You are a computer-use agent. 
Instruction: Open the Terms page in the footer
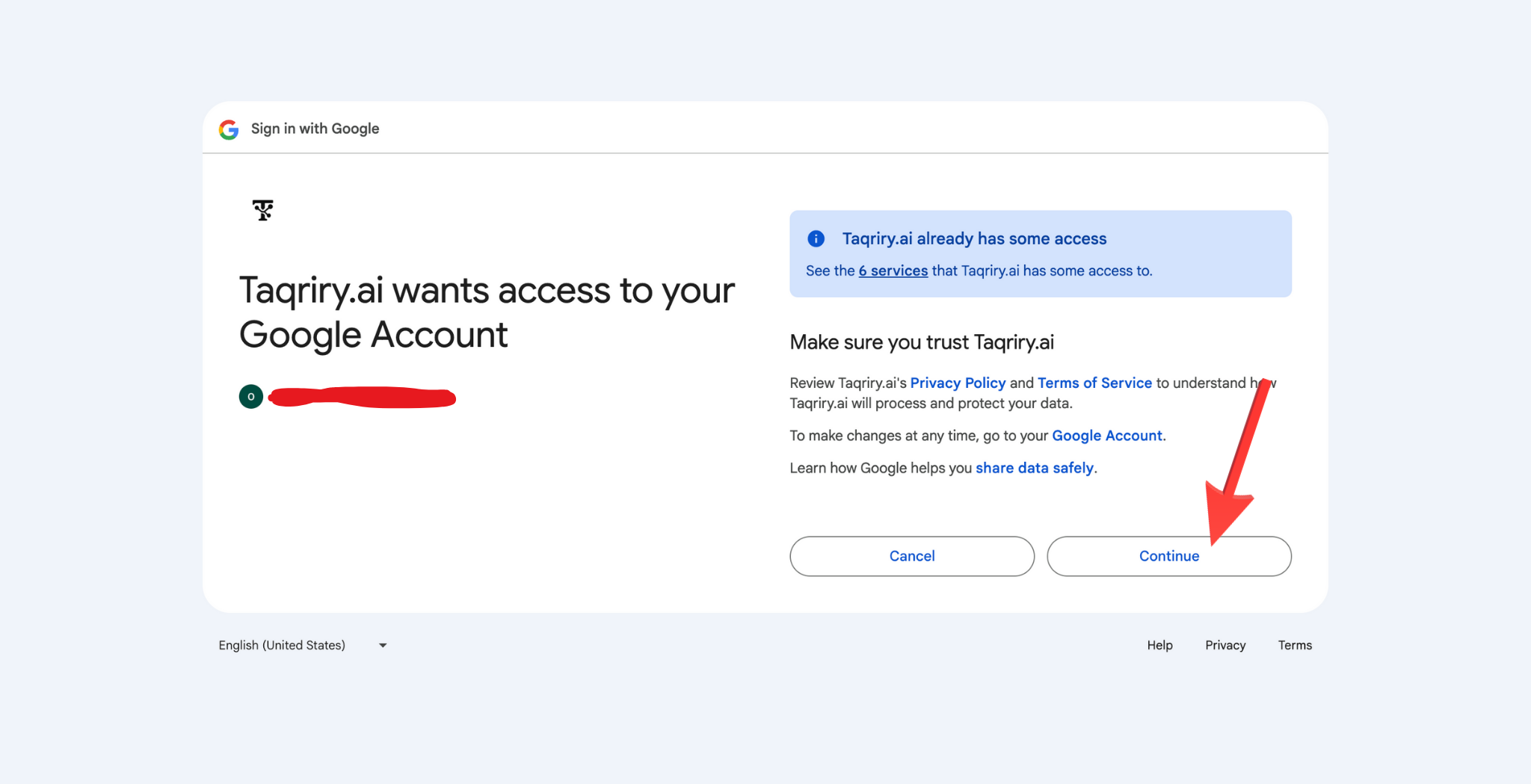tap(1295, 644)
